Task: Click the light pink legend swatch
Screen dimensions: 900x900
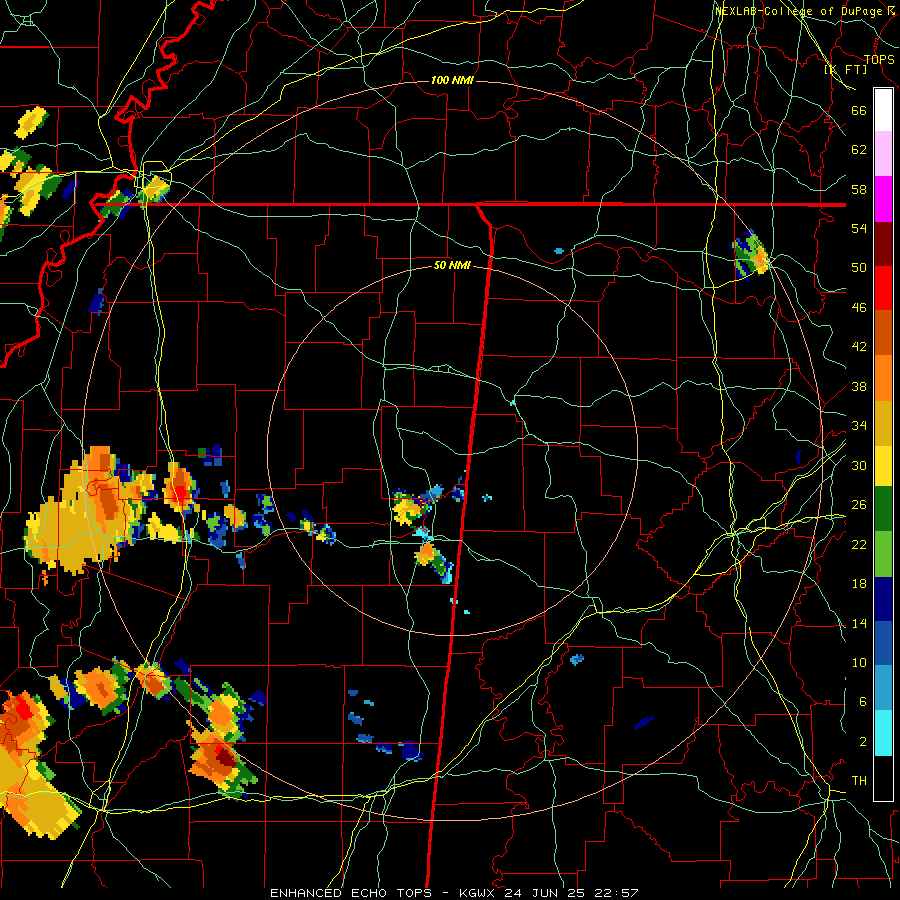Action: click(883, 154)
